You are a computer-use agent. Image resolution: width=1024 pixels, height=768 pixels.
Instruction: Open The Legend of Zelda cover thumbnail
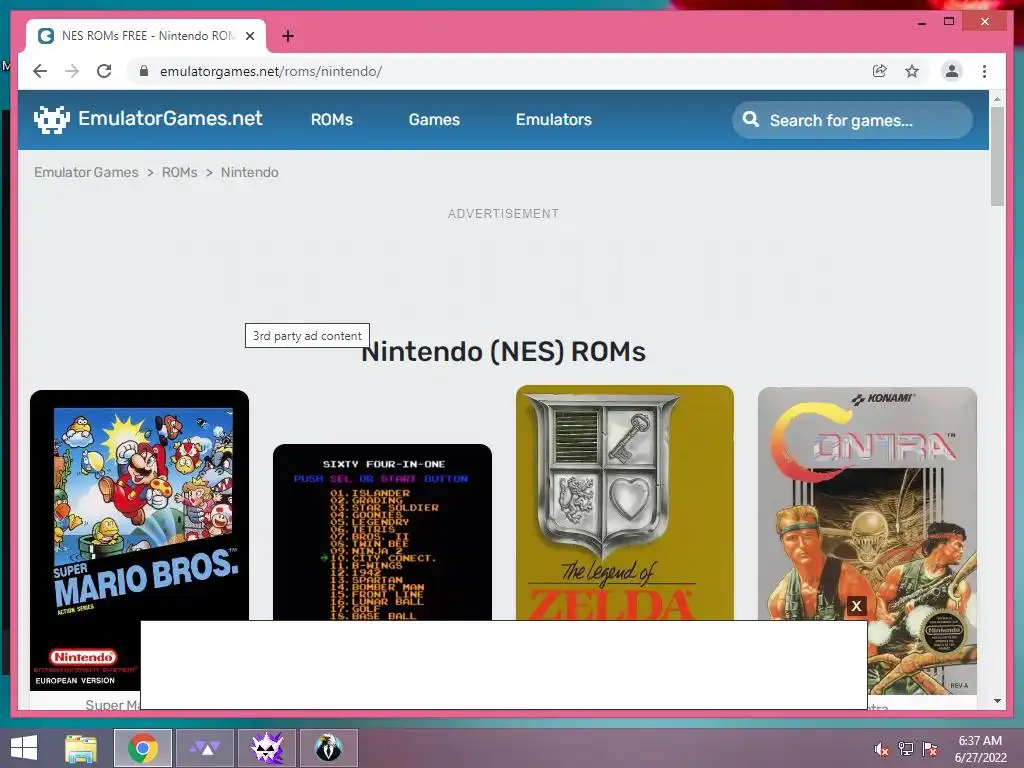click(x=625, y=503)
